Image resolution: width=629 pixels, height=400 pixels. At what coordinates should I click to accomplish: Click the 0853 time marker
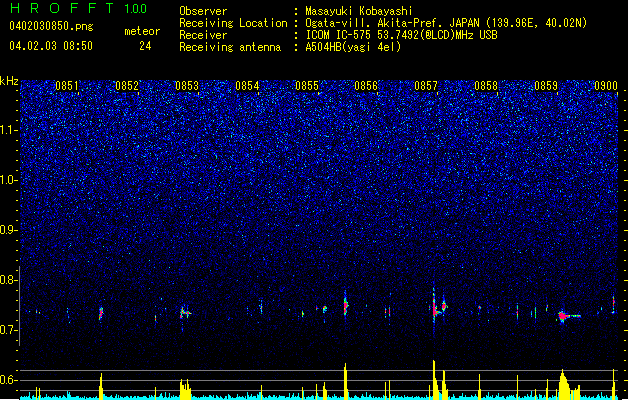click(187, 86)
